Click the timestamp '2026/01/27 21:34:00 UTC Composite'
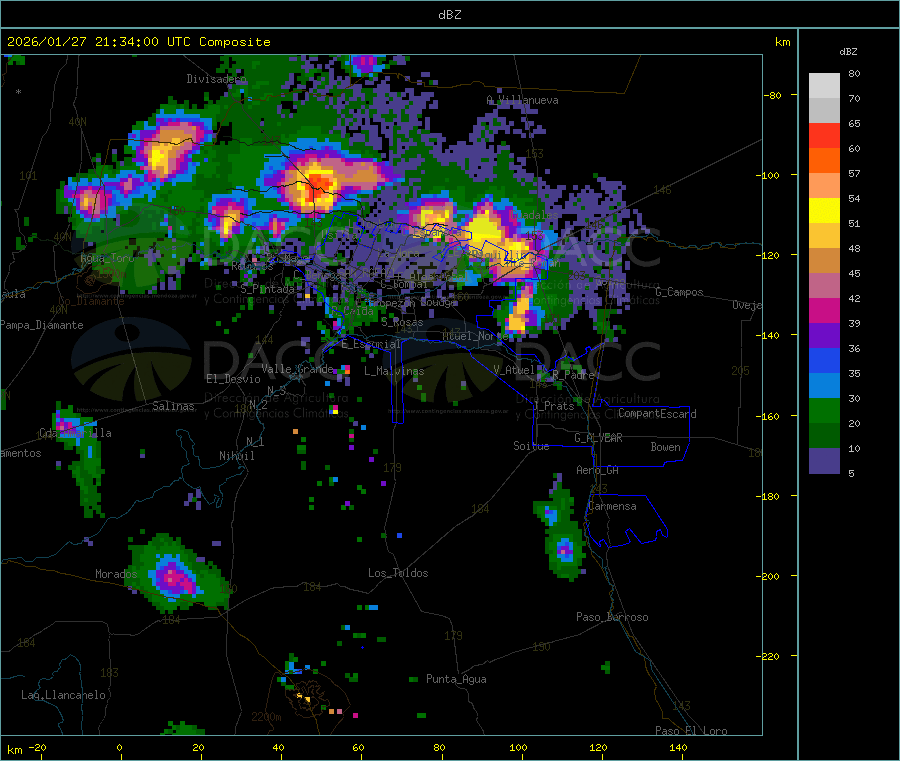Screen dimensions: 900x761 click(138, 42)
